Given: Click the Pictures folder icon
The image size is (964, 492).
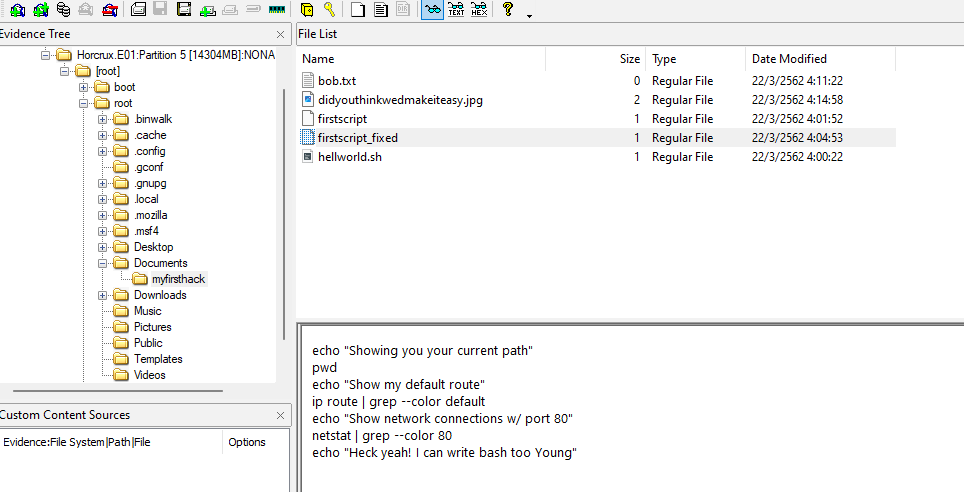Looking at the screenshot, I should point(121,327).
